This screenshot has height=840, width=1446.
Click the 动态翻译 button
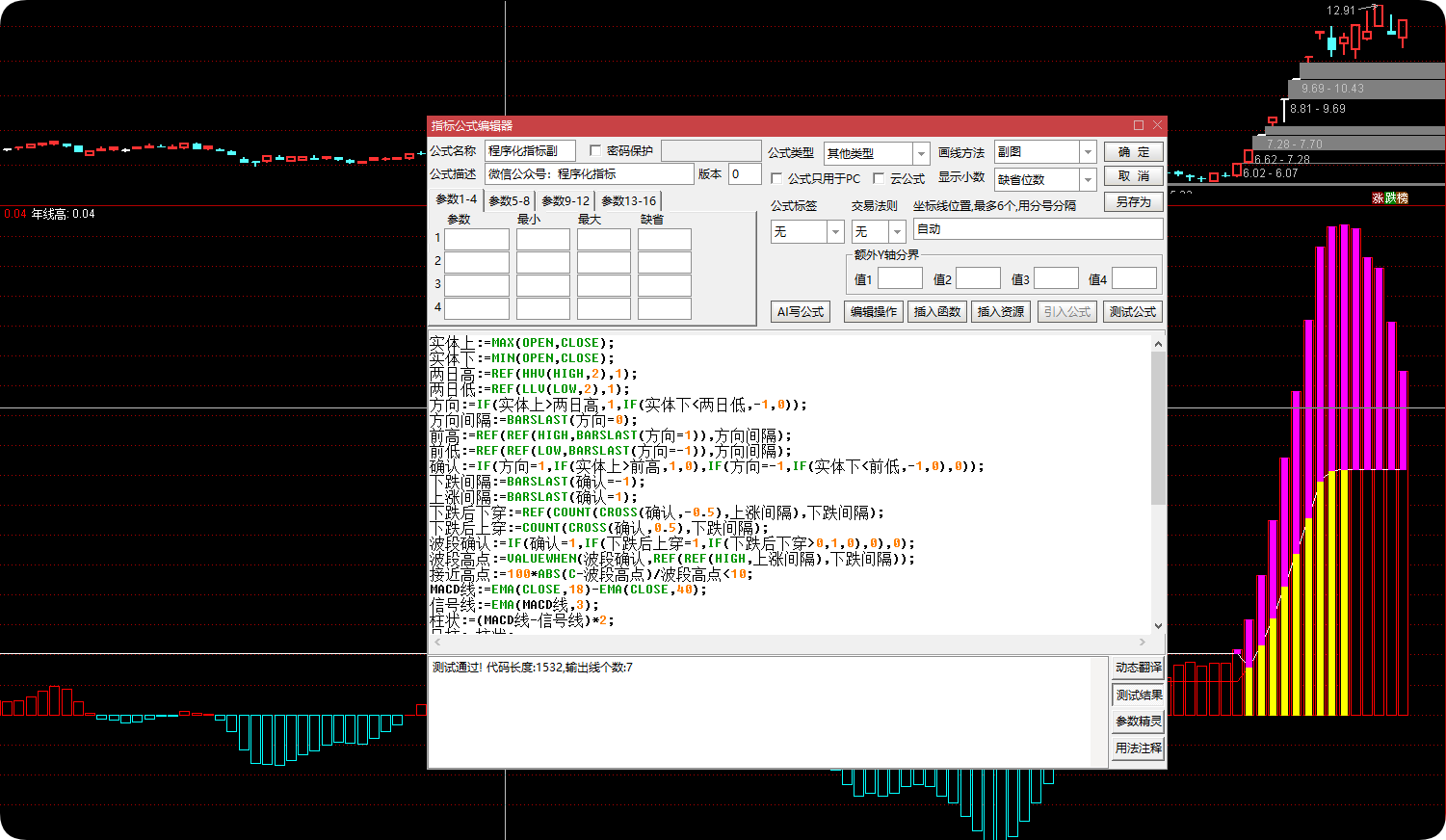pos(1138,668)
